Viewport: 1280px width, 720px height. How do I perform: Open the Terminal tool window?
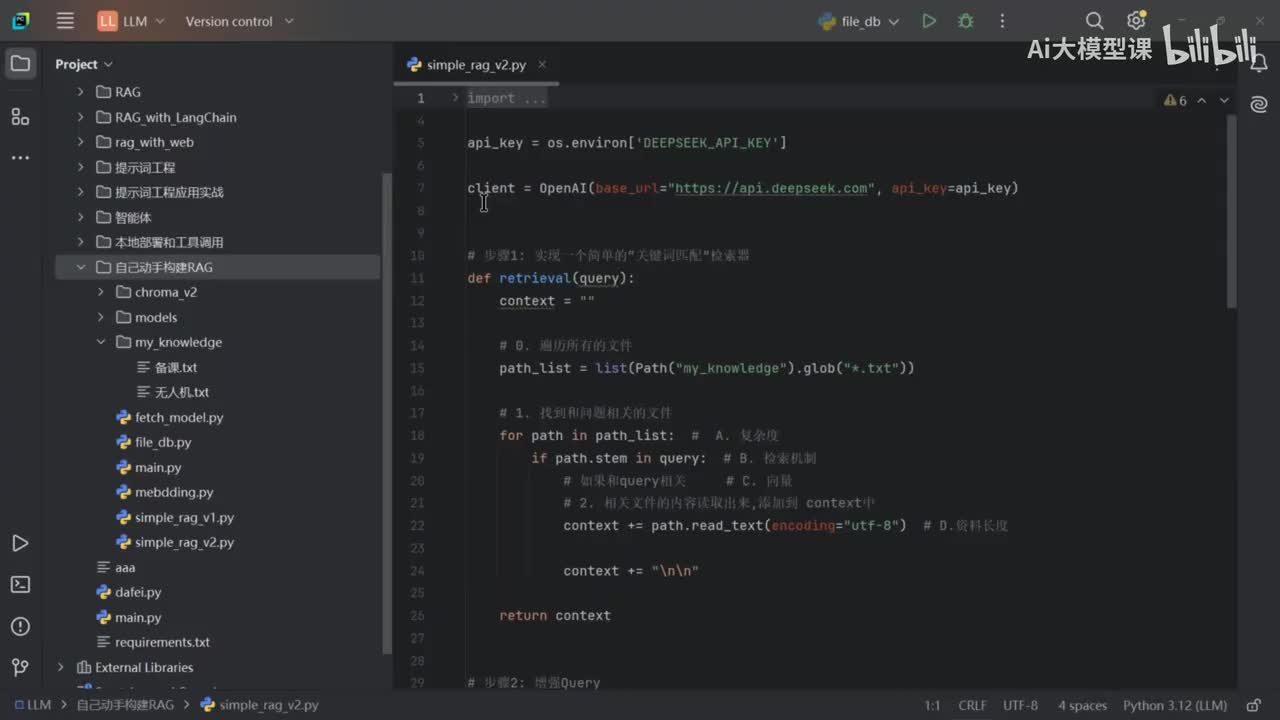pos(20,585)
